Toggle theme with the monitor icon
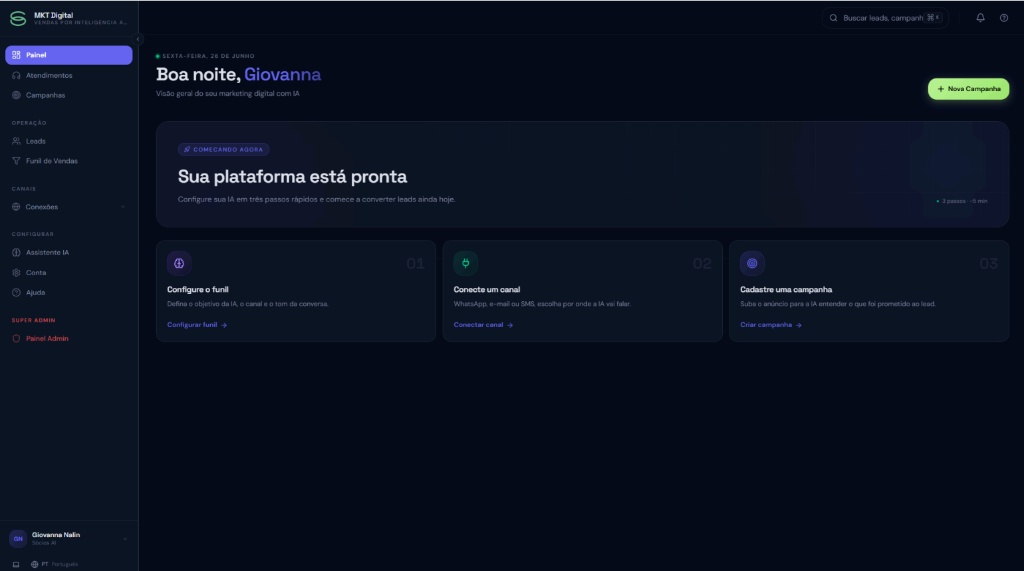 pos(16,564)
